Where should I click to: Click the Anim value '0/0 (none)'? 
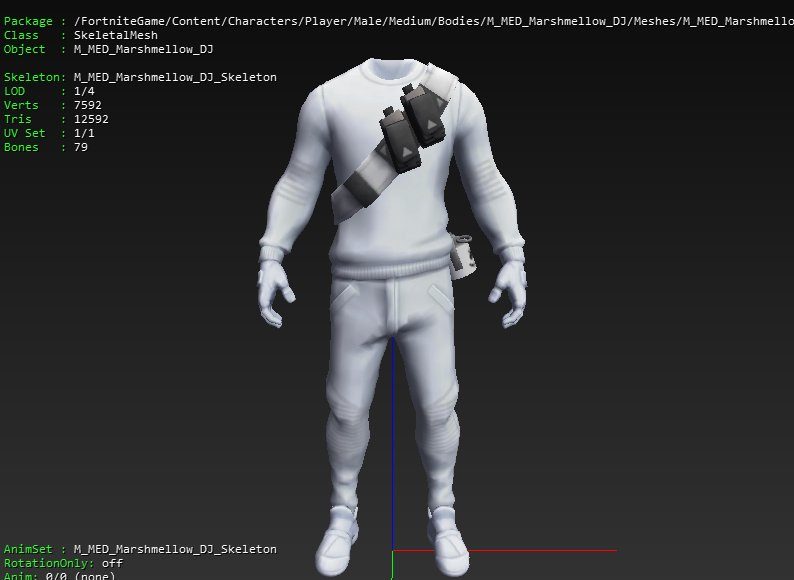81,576
